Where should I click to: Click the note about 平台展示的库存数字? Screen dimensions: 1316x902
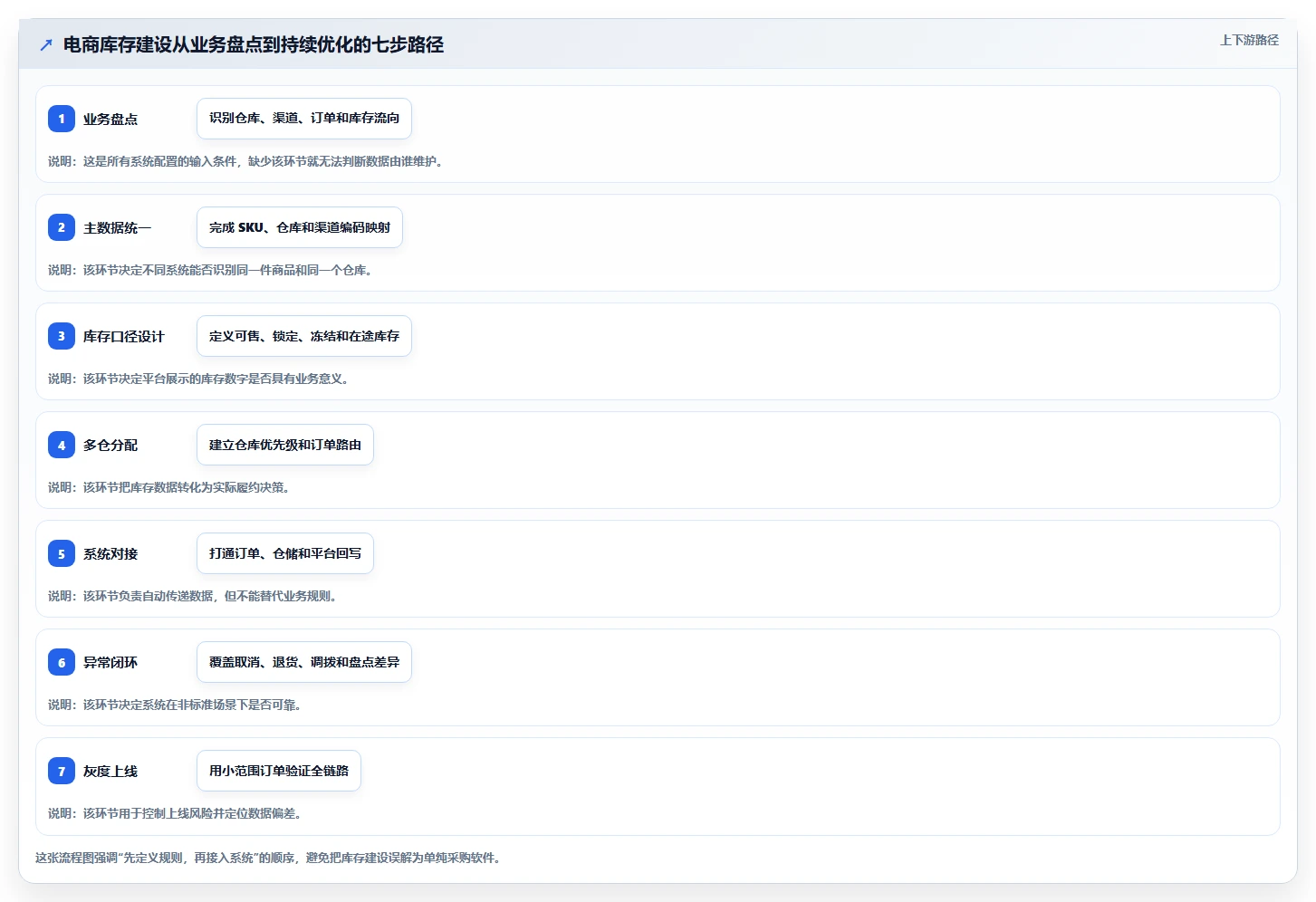198,379
